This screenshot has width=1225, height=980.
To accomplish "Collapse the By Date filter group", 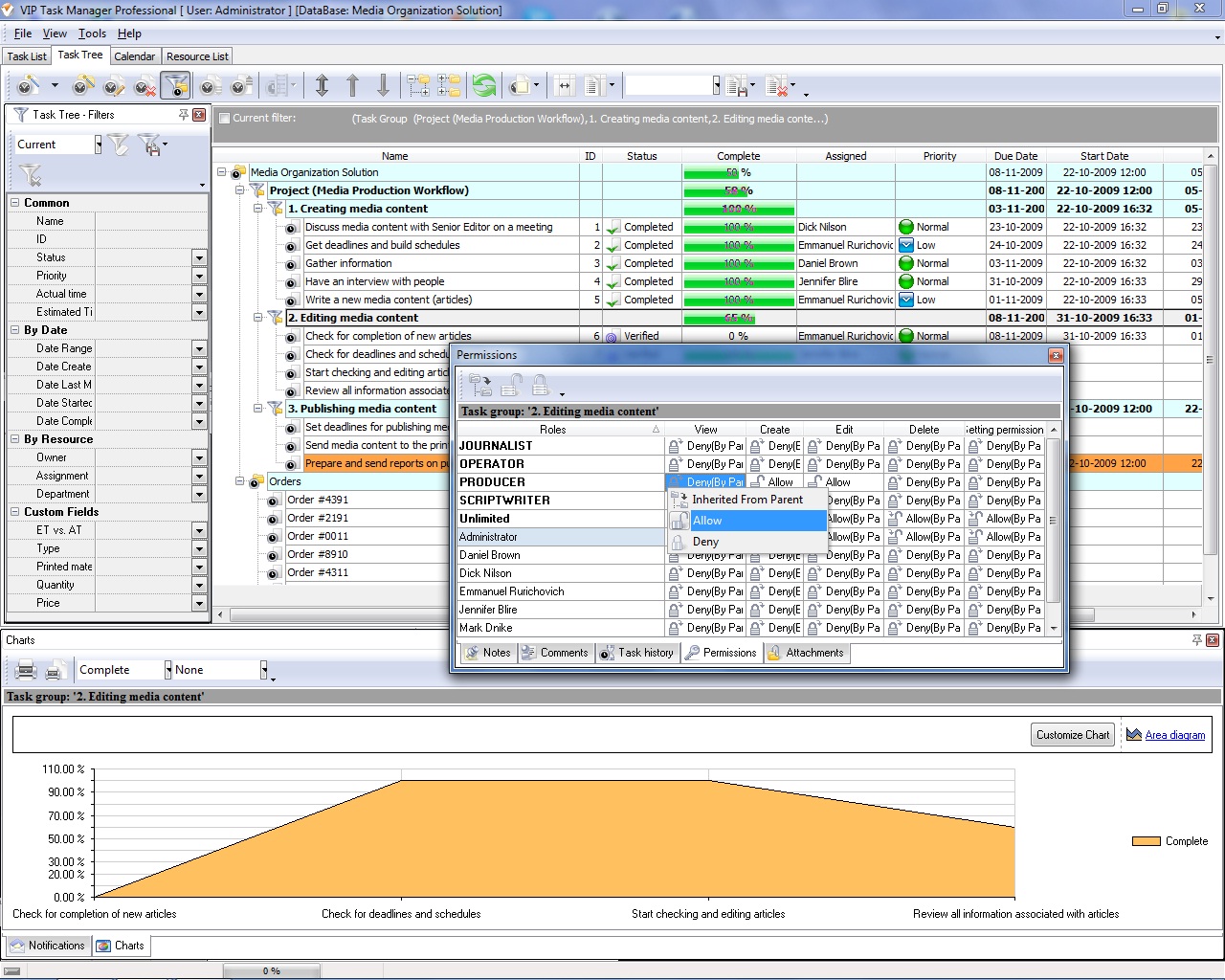I will click(15, 330).
